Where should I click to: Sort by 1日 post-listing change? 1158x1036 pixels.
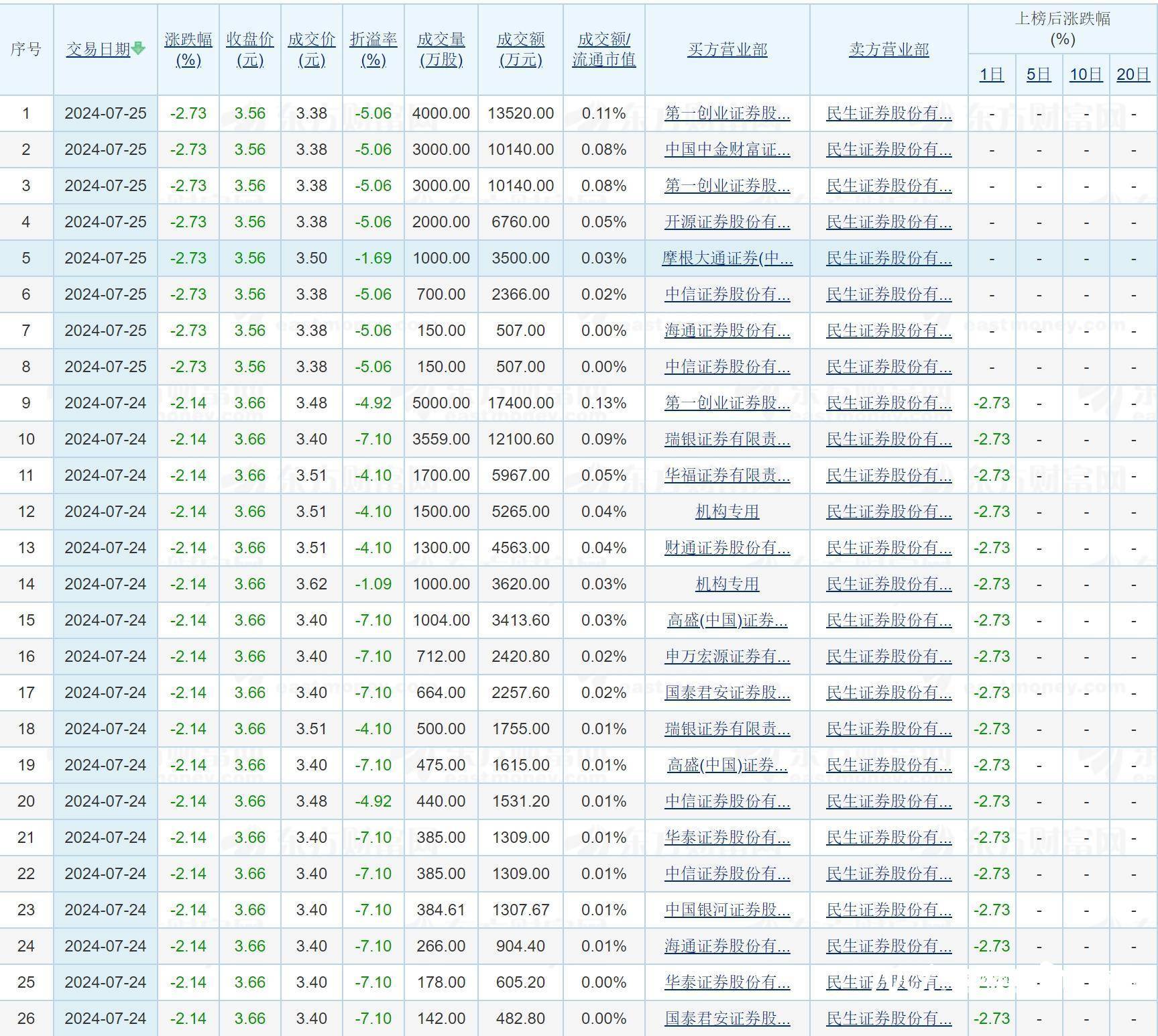pos(992,74)
